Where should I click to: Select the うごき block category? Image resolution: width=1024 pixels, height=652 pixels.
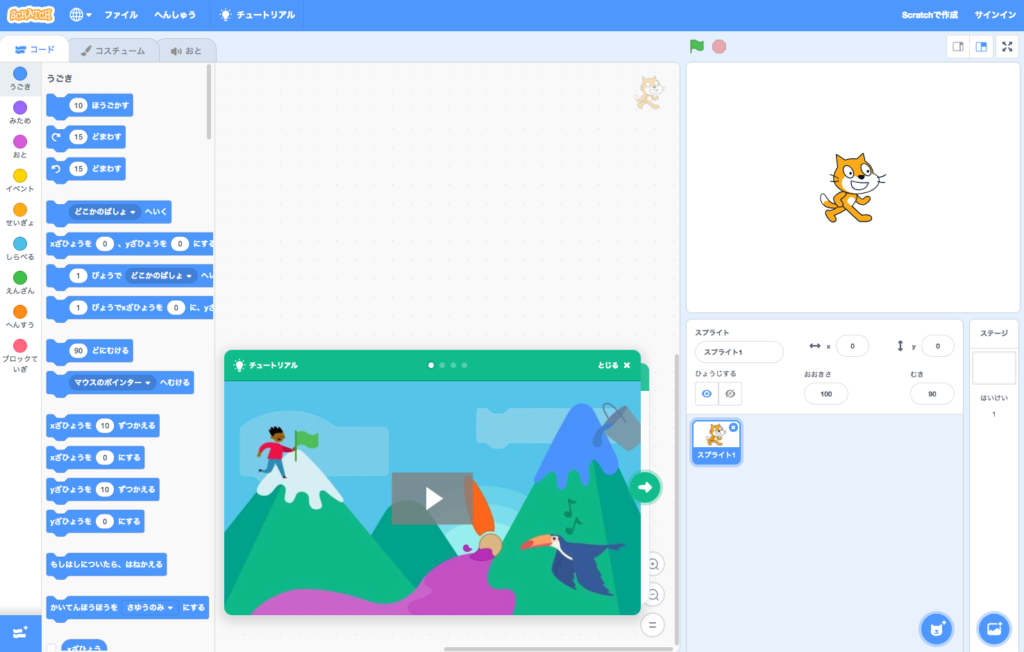(20, 79)
